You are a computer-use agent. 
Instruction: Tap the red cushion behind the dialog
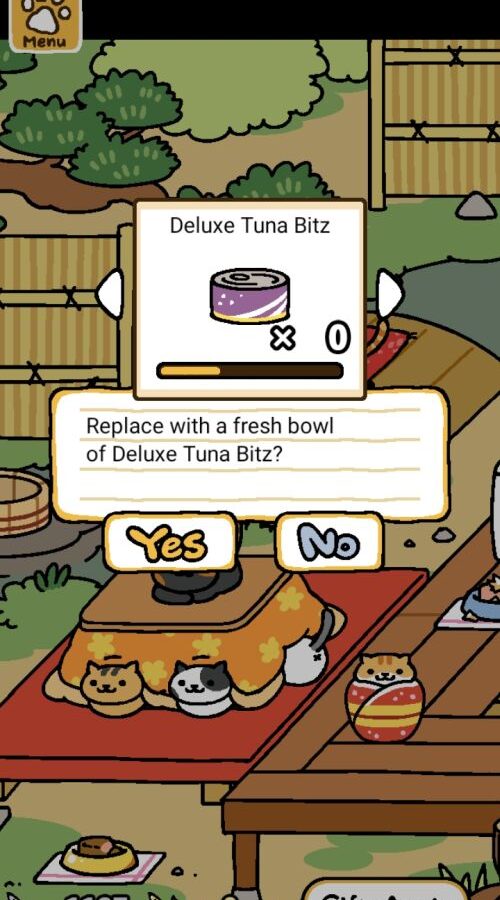point(387,348)
